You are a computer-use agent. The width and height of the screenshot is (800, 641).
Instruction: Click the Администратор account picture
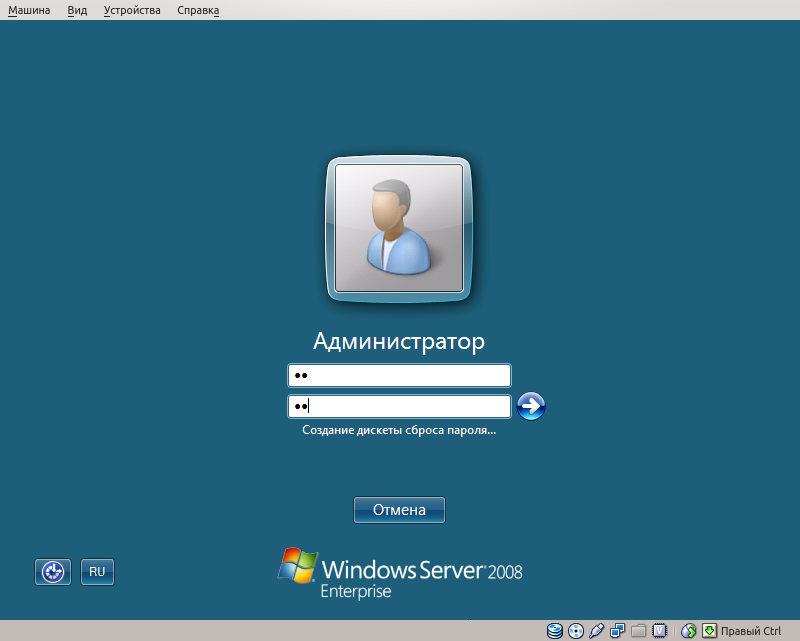coord(399,229)
